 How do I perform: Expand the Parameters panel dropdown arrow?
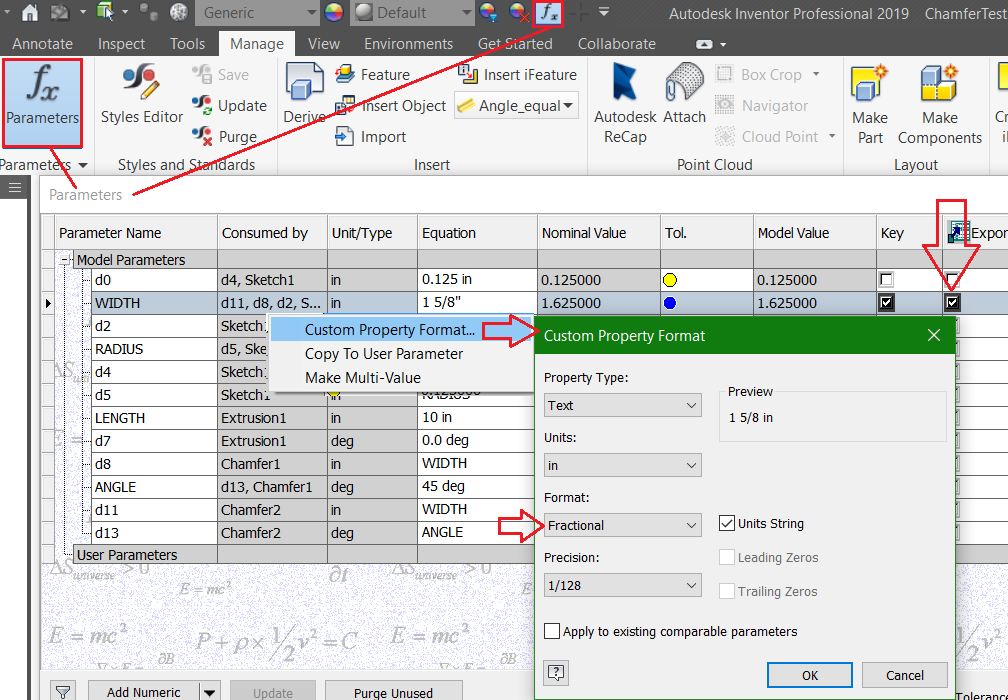coord(83,165)
